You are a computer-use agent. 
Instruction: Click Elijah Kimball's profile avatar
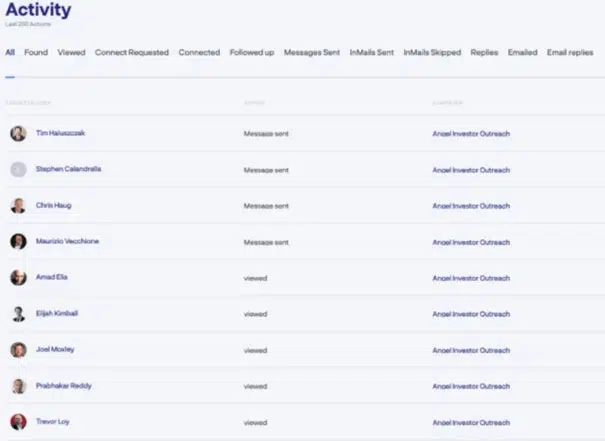click(x=18, y=313)
